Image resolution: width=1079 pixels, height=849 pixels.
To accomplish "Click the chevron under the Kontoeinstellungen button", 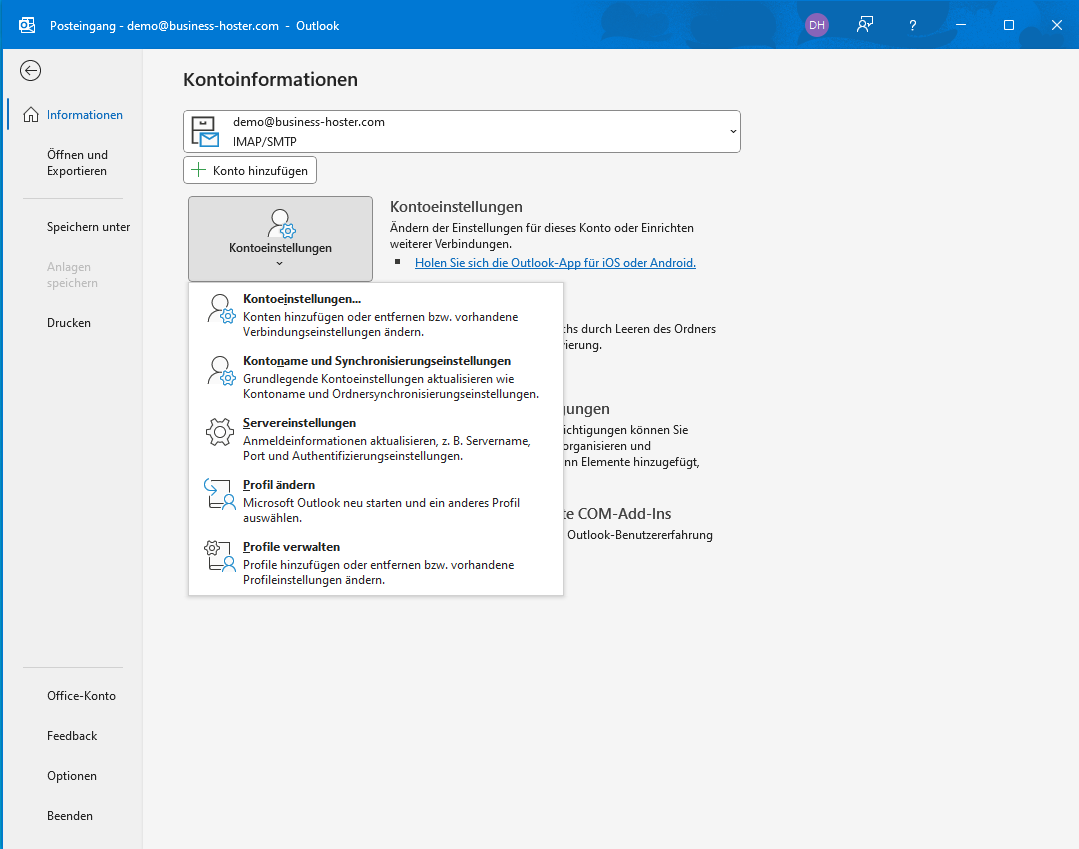I will pyautogui.click(x=279, y=264).
